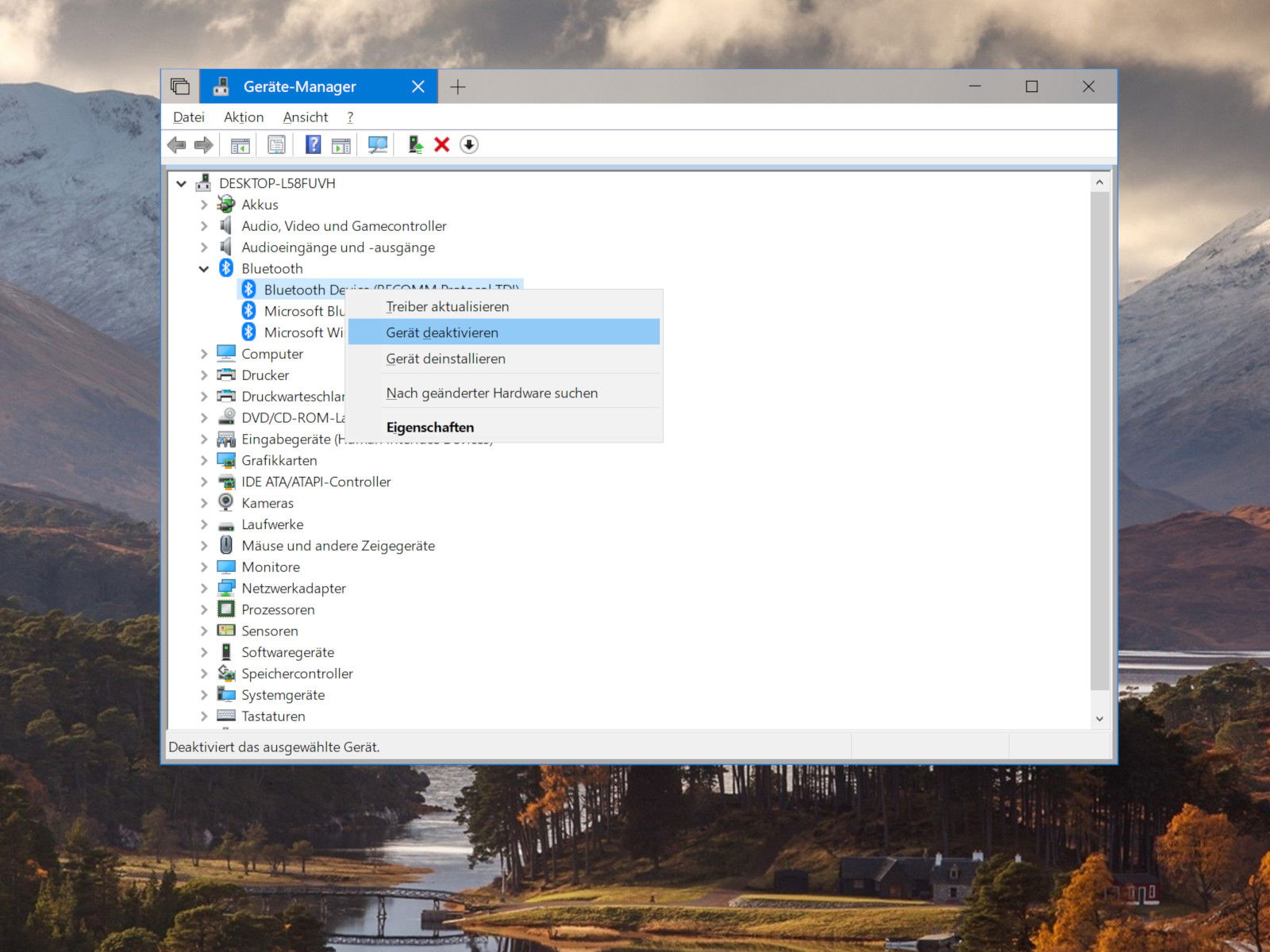1270x952 pixels.
Task: Toggle the console tree pane toolbar icon
Action: pyautogui.click(x=240, y=145)
